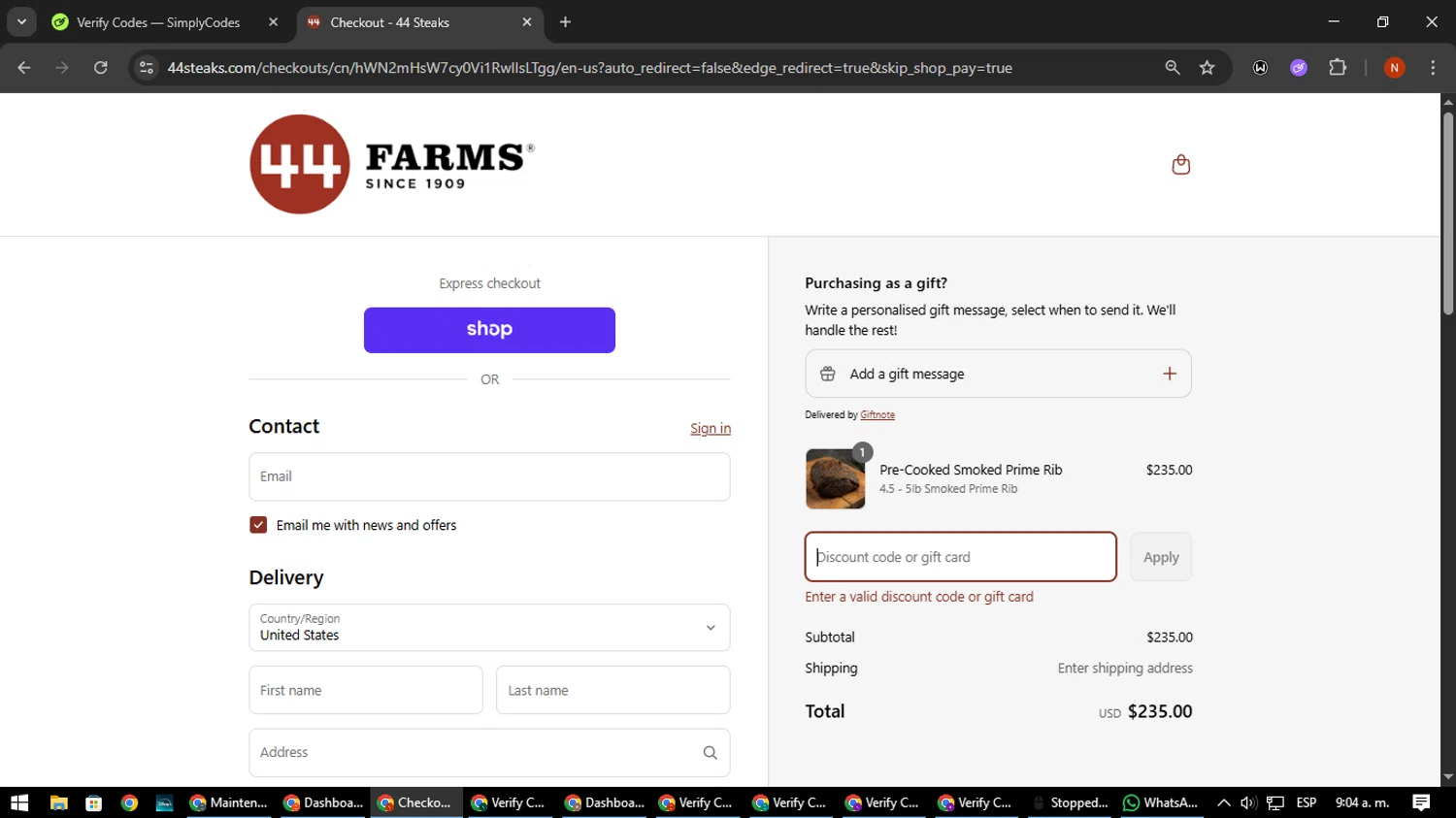The image size is (1456, 818).
Task: Open WhatsApp from the taskbar
Action: [x=1161, y=802]
